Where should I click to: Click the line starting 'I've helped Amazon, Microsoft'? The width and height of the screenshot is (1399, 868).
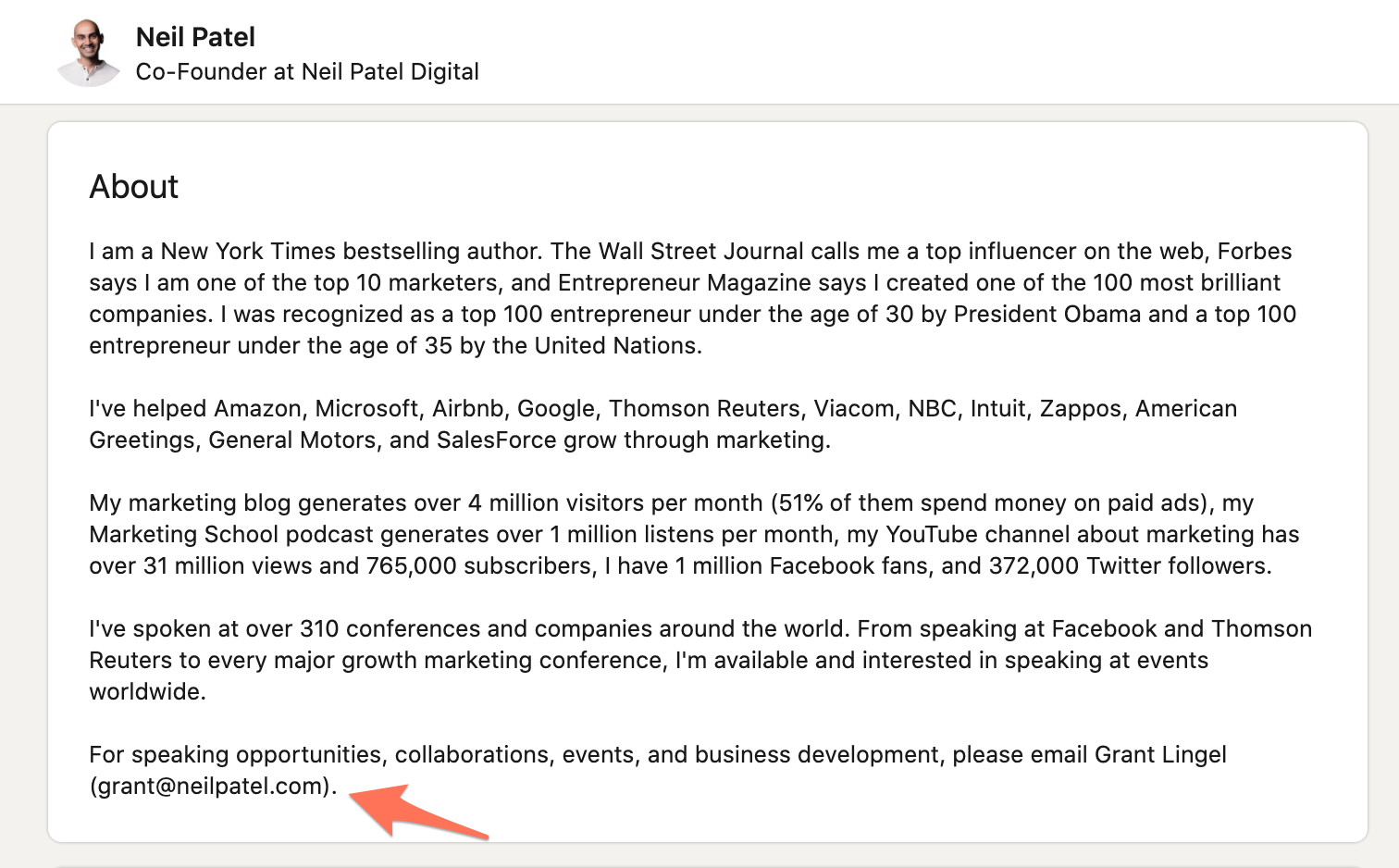tap(662, 408)
